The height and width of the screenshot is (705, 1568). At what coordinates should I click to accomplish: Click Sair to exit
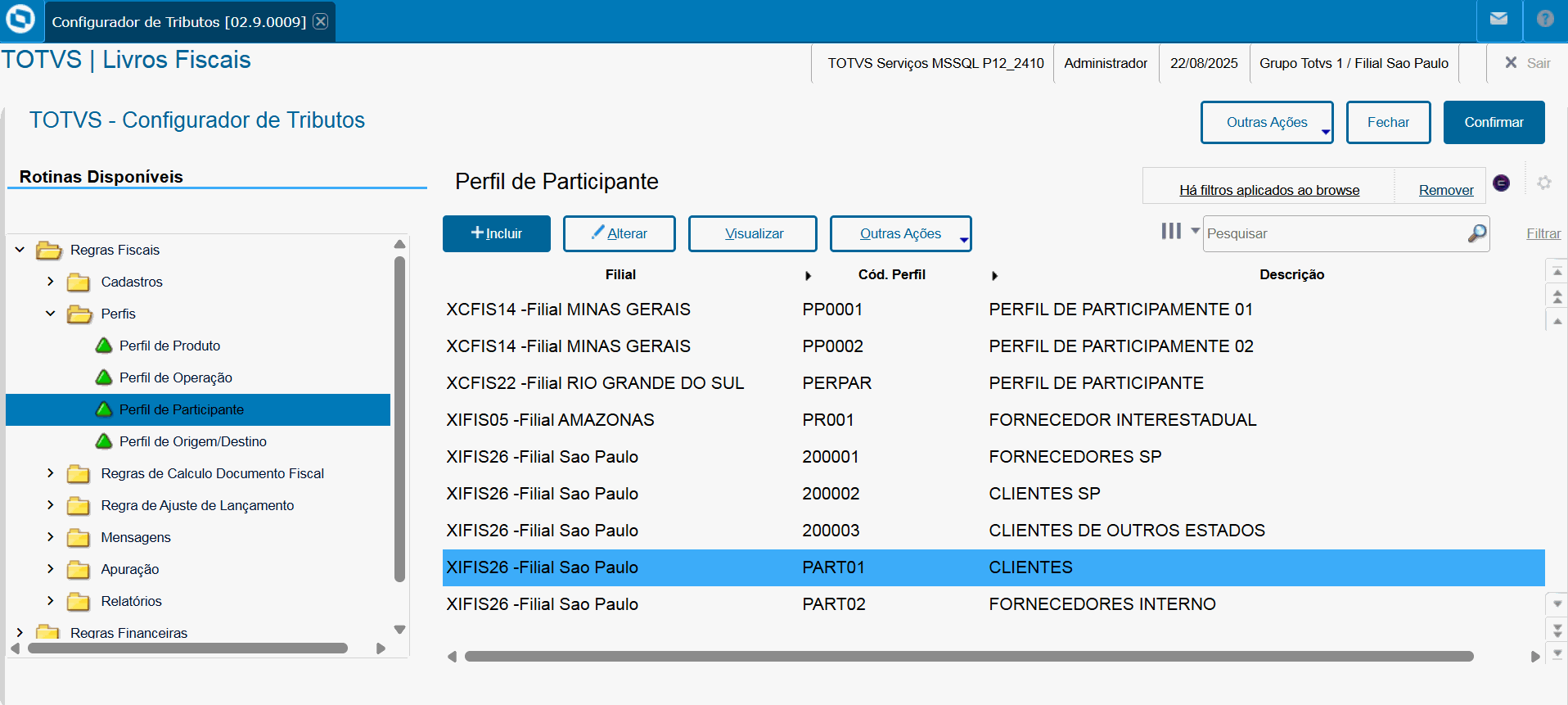(1528, 63)
